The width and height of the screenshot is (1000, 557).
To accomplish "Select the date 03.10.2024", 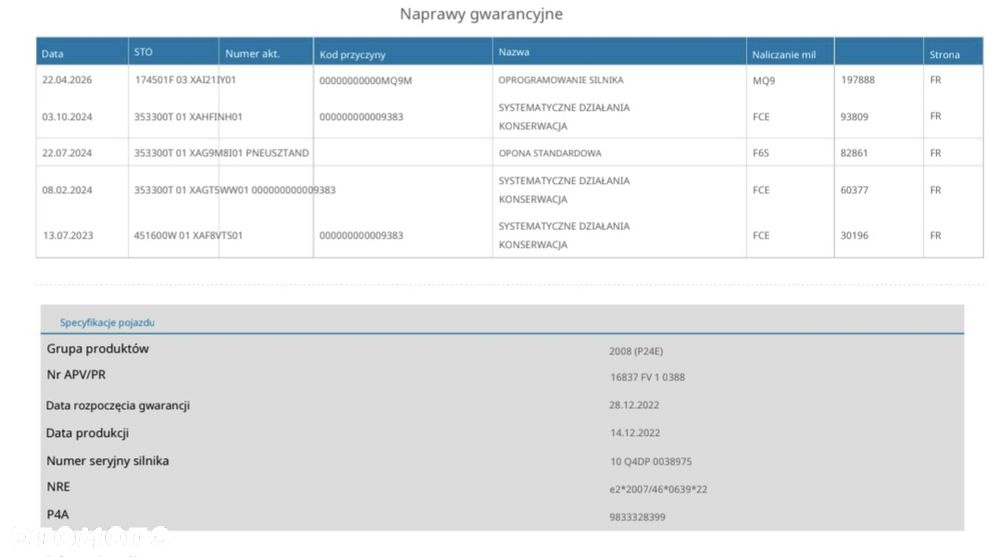I will 67,117.
